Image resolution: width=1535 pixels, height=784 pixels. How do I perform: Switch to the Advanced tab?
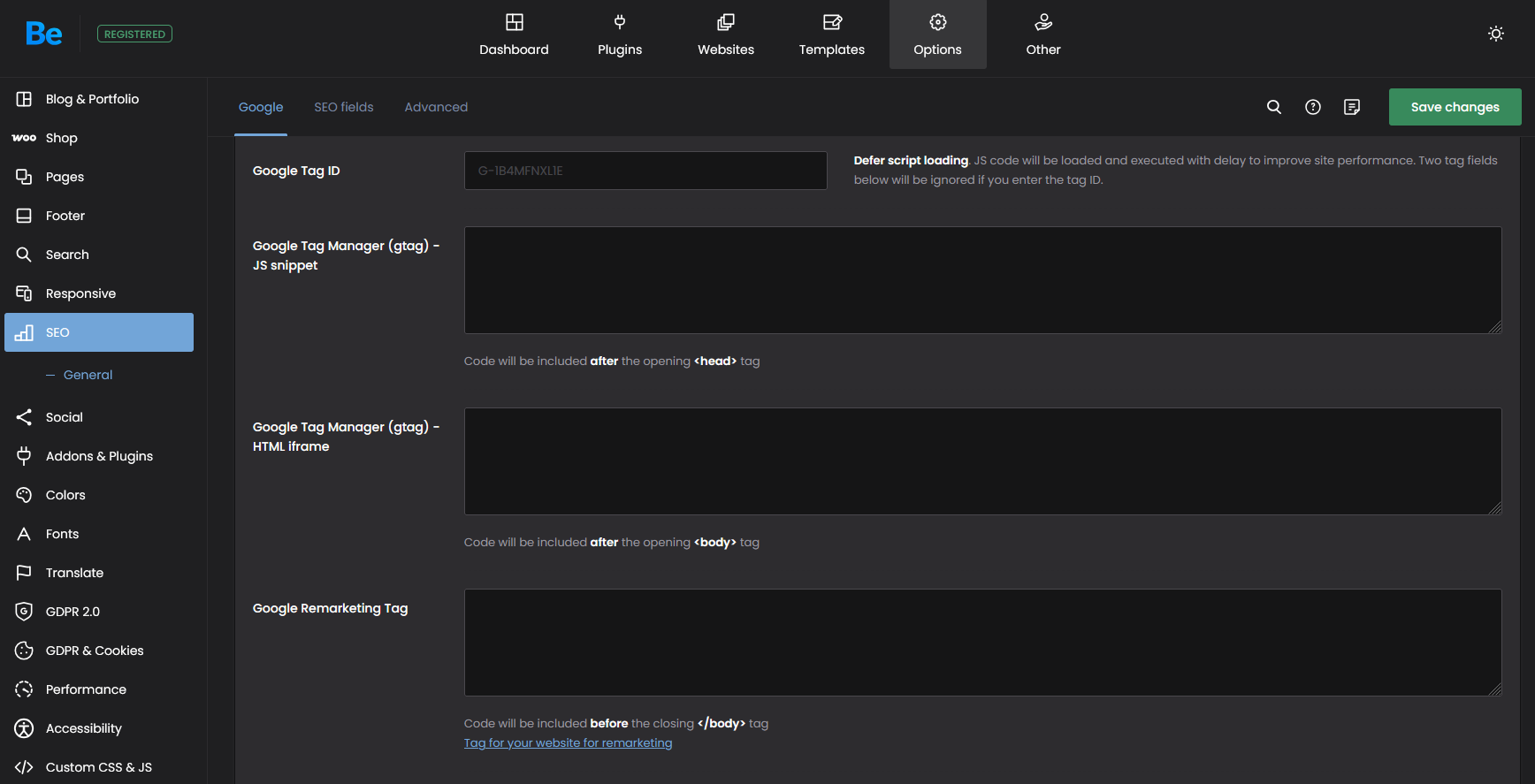(x=436, y=107)
